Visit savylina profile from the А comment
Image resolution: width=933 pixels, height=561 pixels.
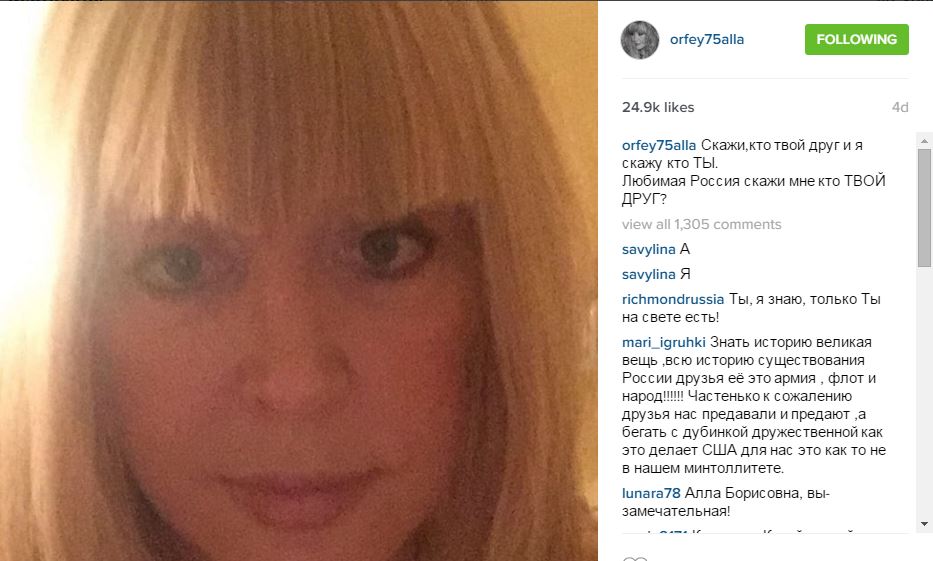tap(649, 249)
